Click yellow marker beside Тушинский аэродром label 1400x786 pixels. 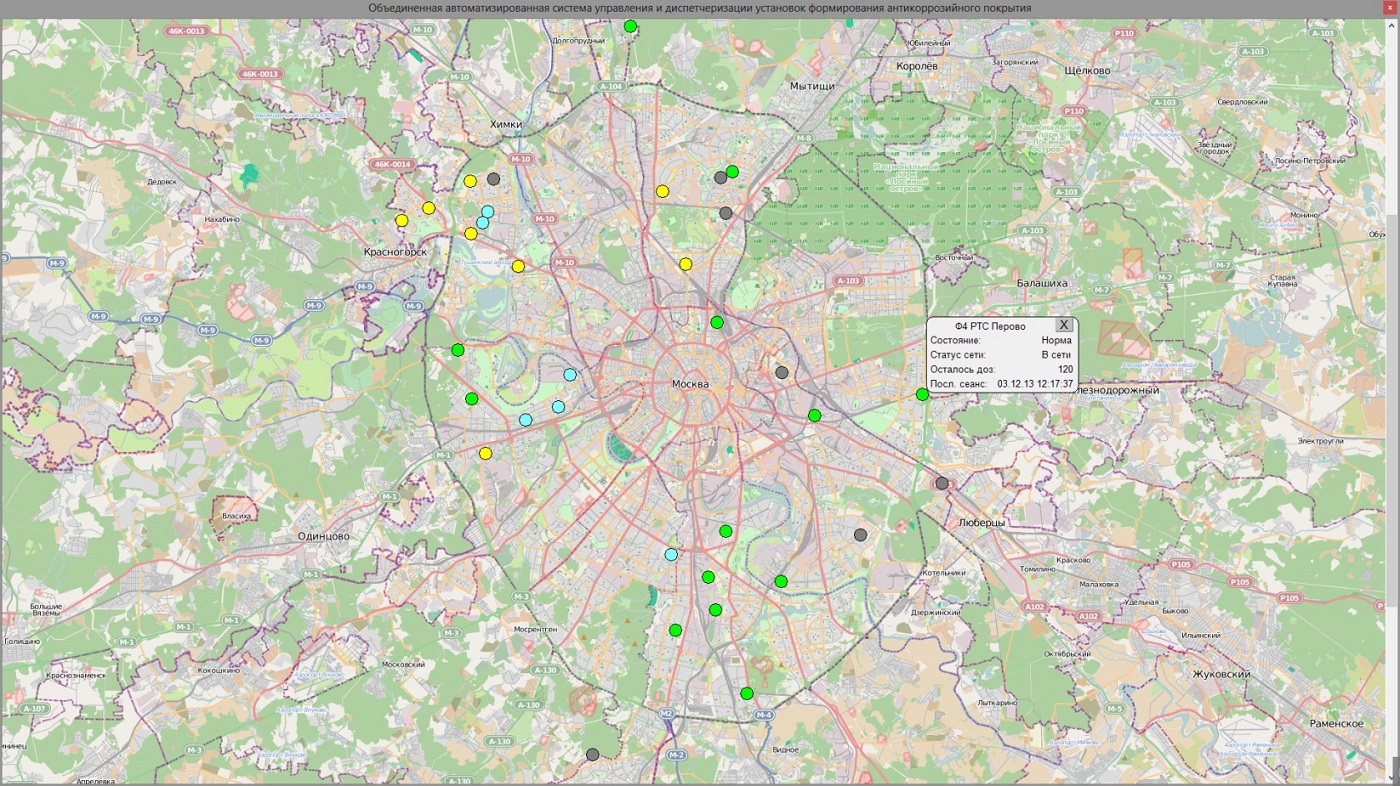(x=518, y=266)
